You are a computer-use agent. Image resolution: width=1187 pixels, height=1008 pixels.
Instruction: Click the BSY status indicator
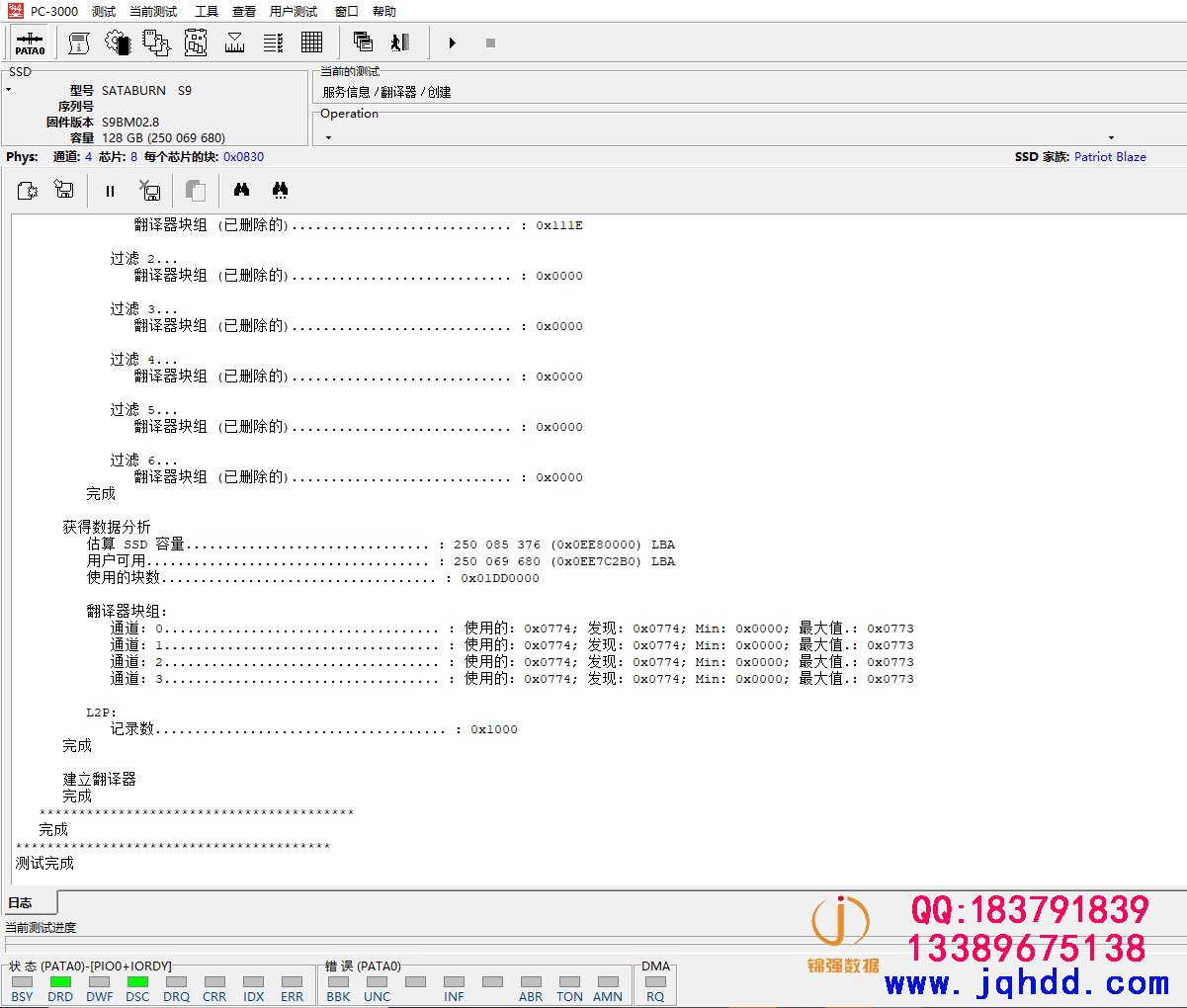[x=23, y=982]
